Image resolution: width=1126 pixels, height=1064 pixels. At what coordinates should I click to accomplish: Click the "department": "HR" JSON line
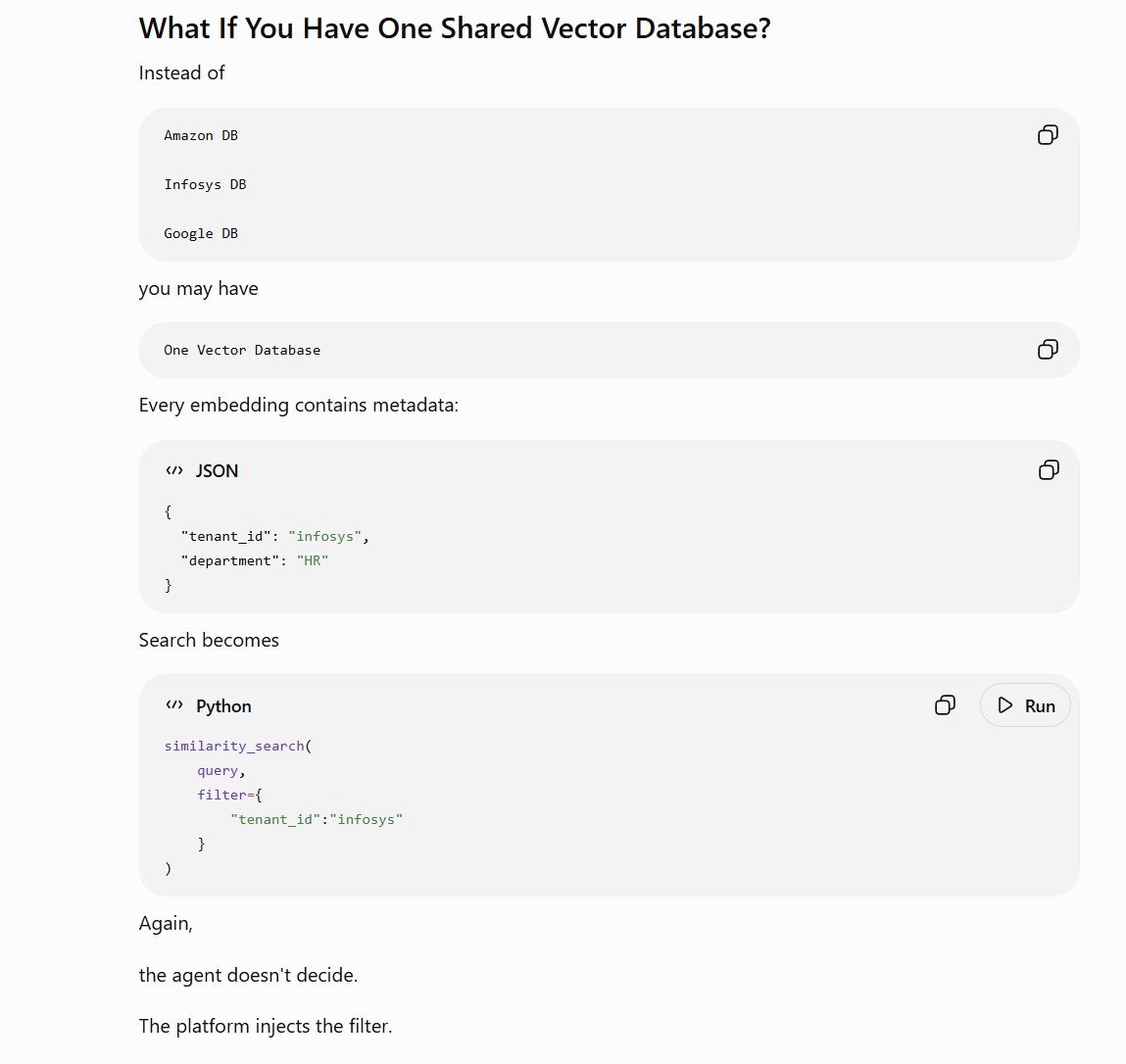click(255, 560)
